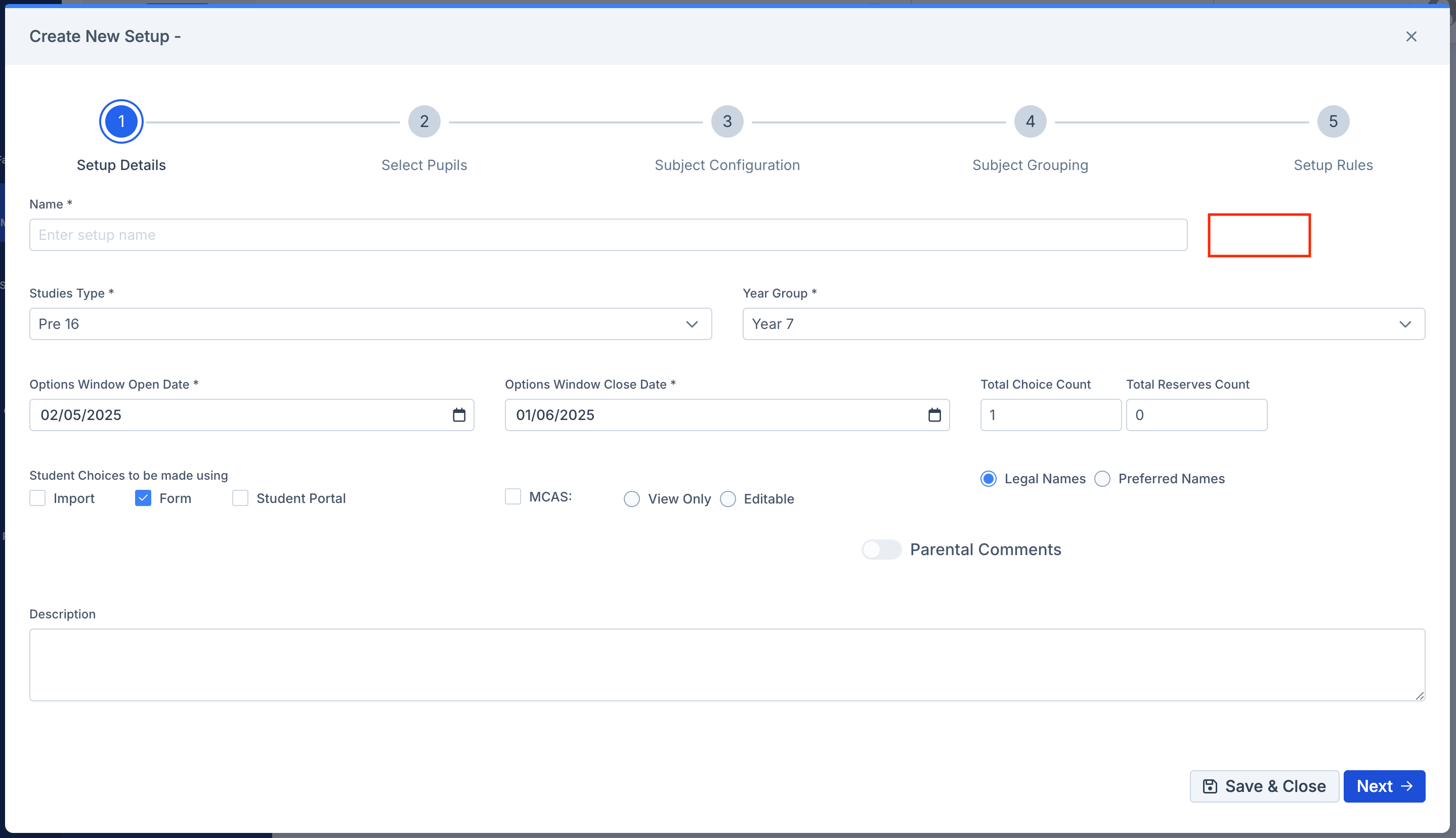Screen dimensions: 1456x838
Task: Switch to the Select Pupils step
Action: pyautogui.click(x=424, y=121)
